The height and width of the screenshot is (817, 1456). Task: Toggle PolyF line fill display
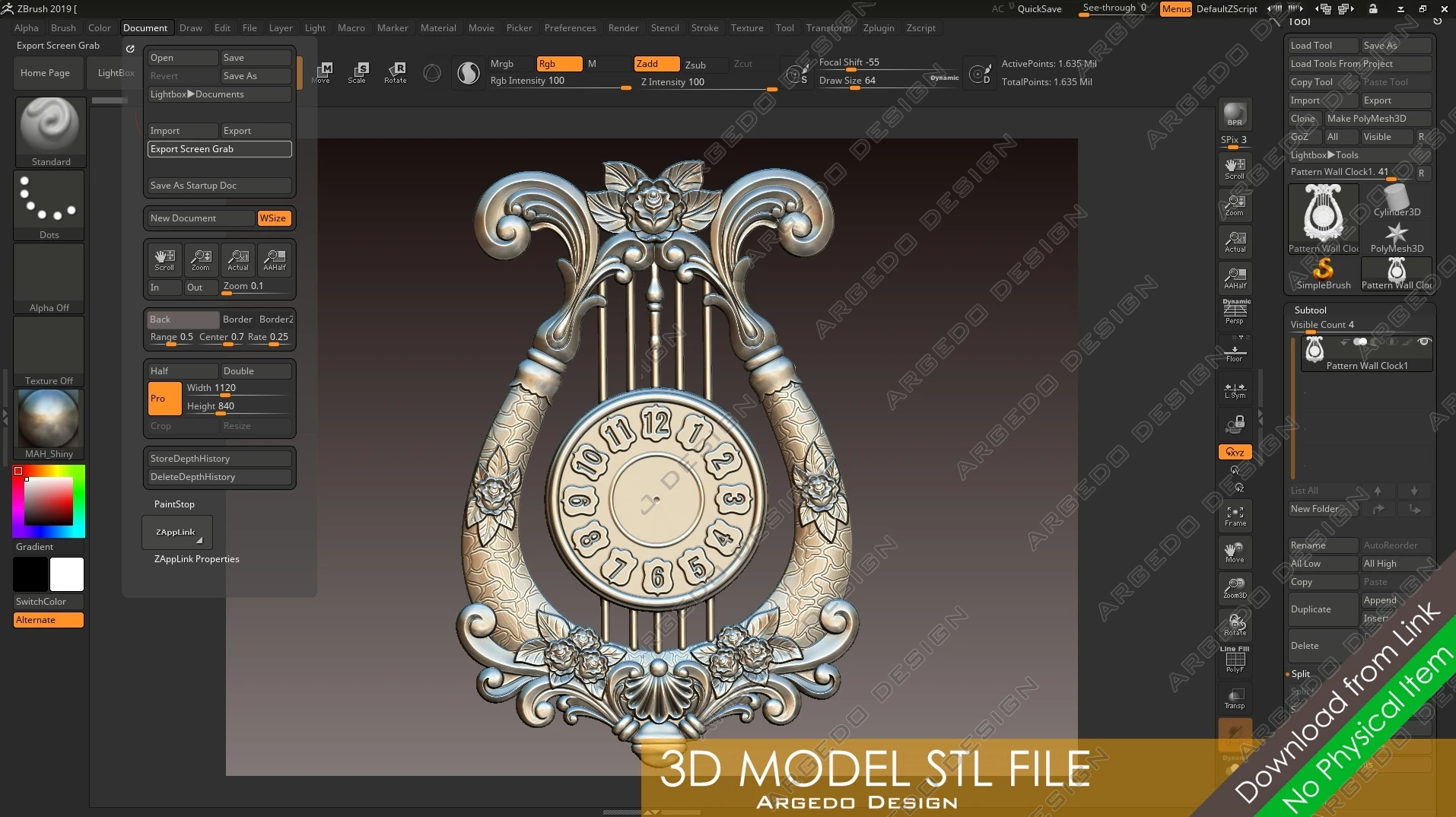click(x=1235, y=660)
